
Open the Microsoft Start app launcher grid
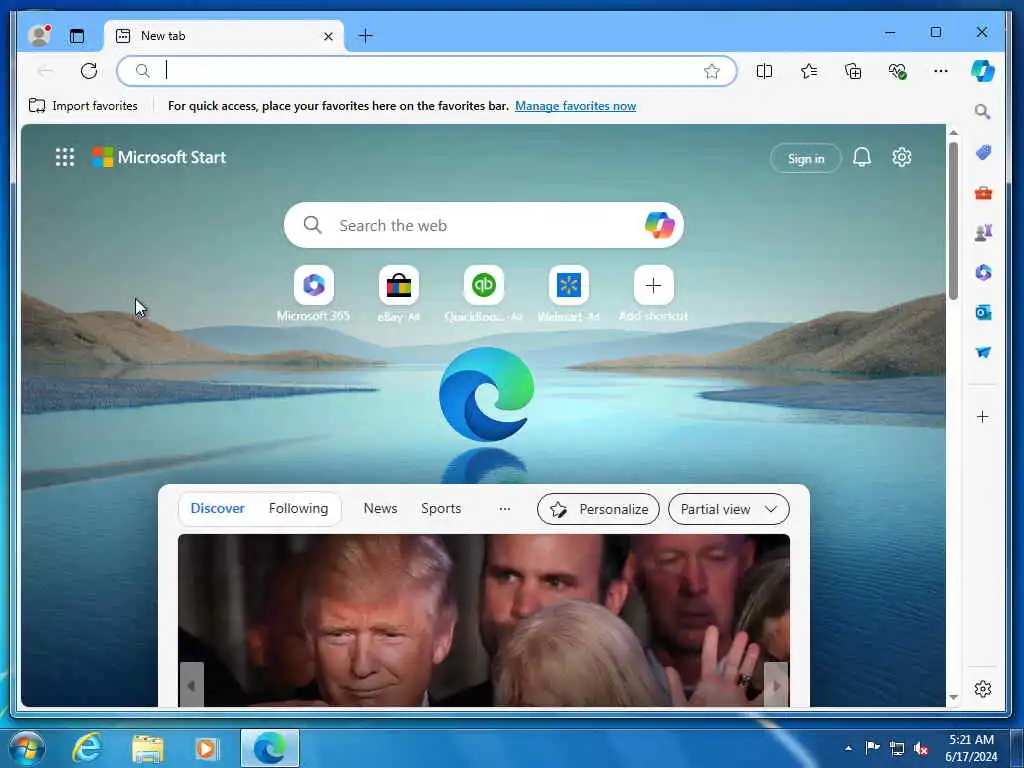65,157
